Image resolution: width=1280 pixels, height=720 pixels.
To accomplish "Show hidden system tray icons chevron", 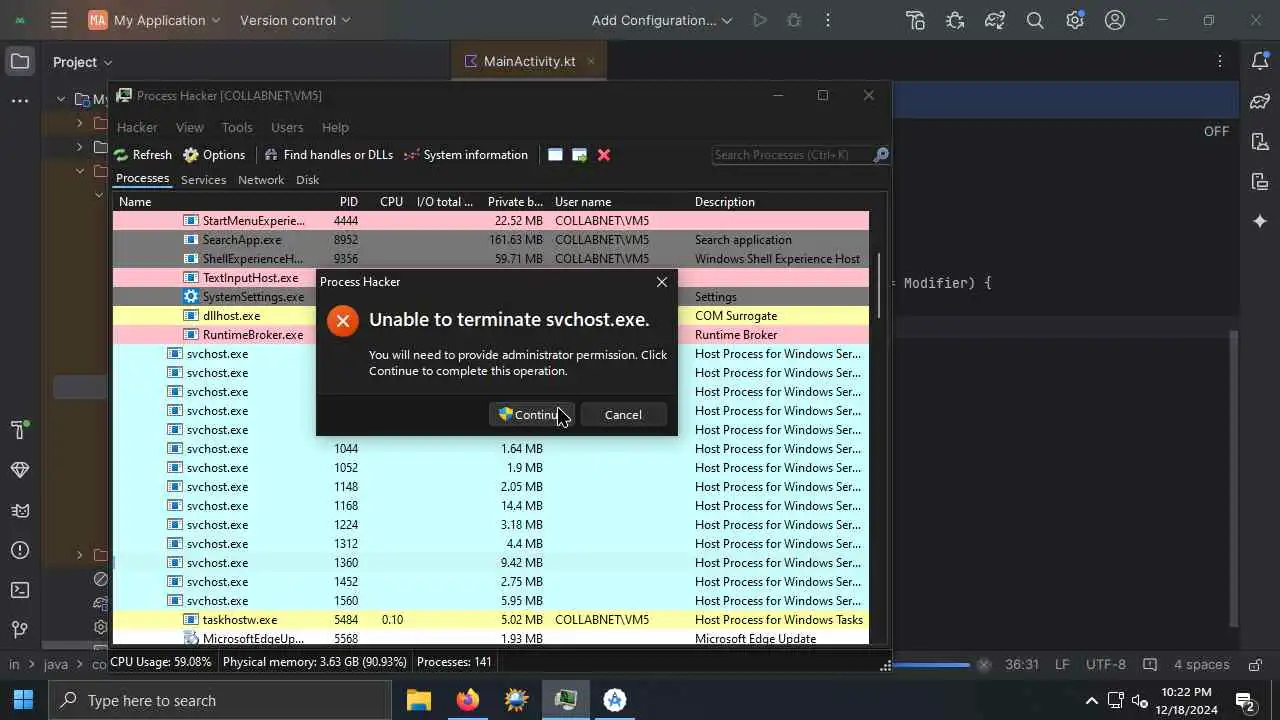I will (1092, 701).
